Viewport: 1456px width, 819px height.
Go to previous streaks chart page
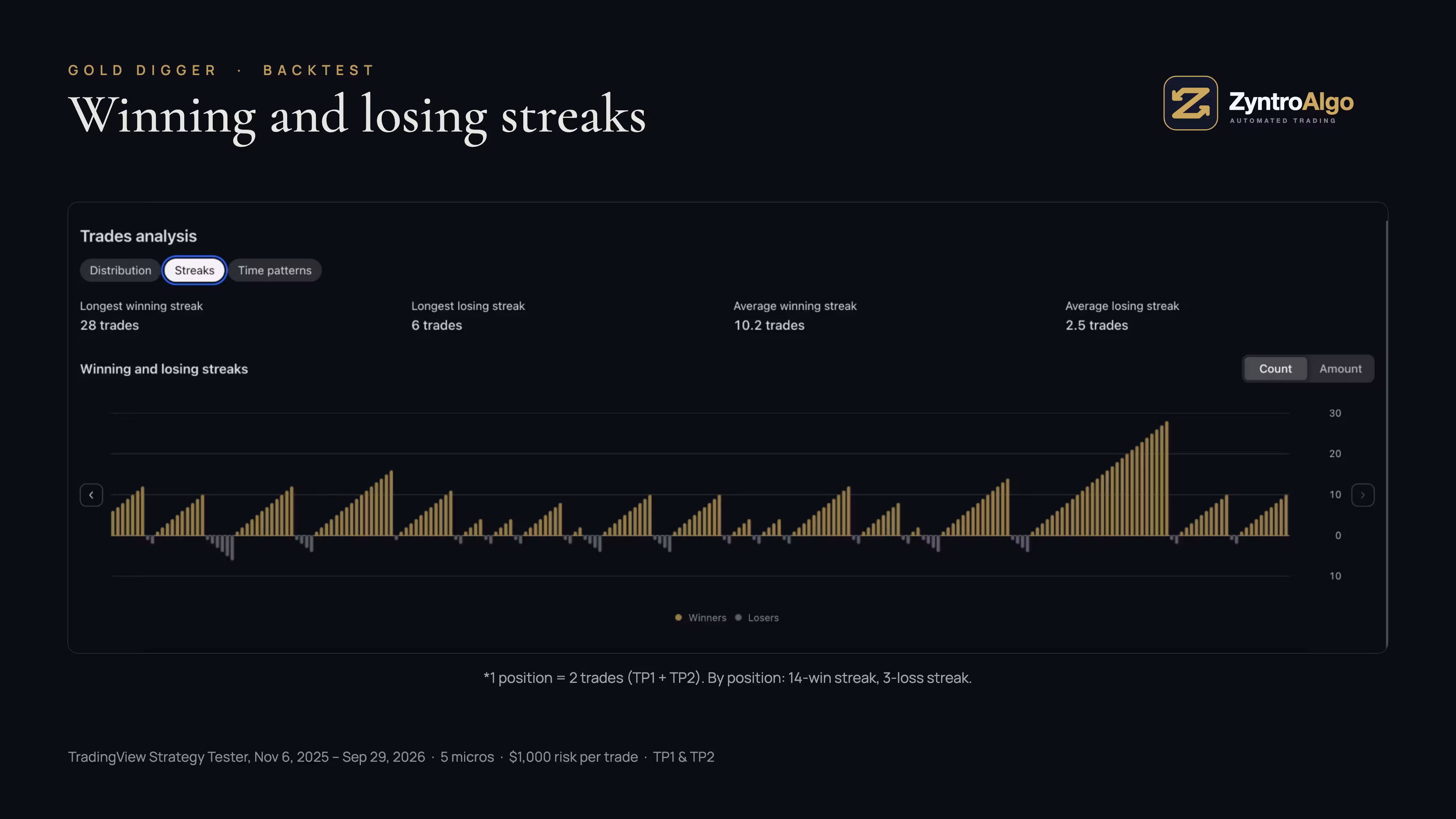coord(91,495)
